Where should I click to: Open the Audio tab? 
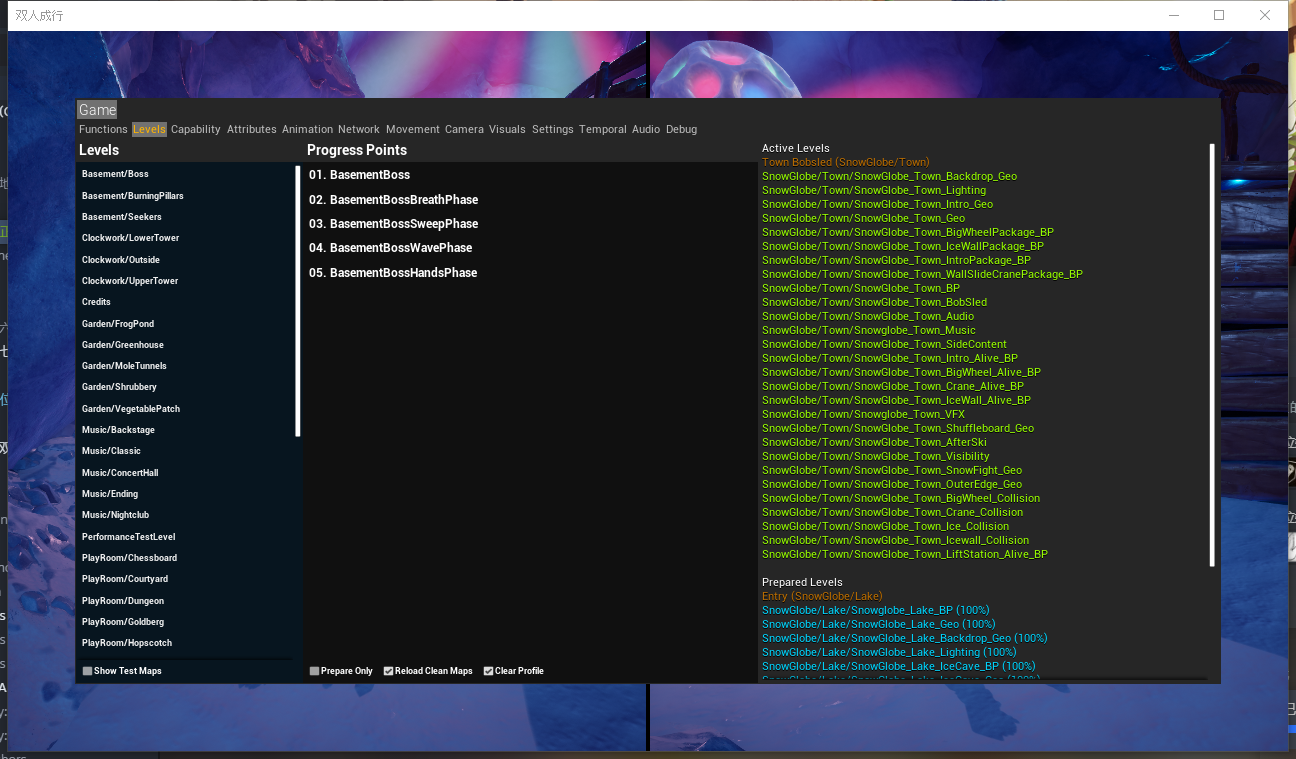[x=646, y=129]
